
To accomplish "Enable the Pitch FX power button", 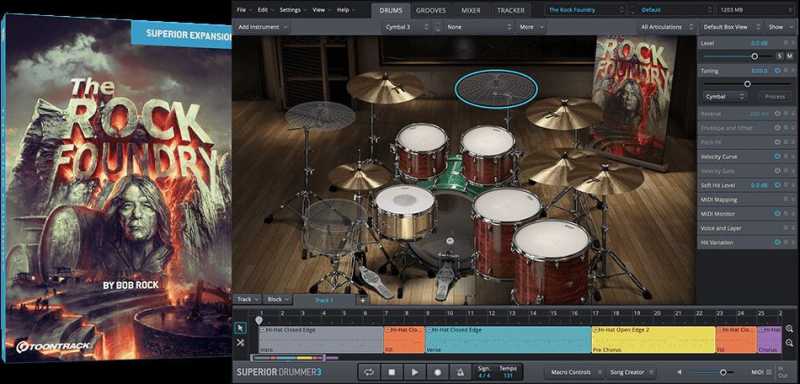I will coord(778,142).
